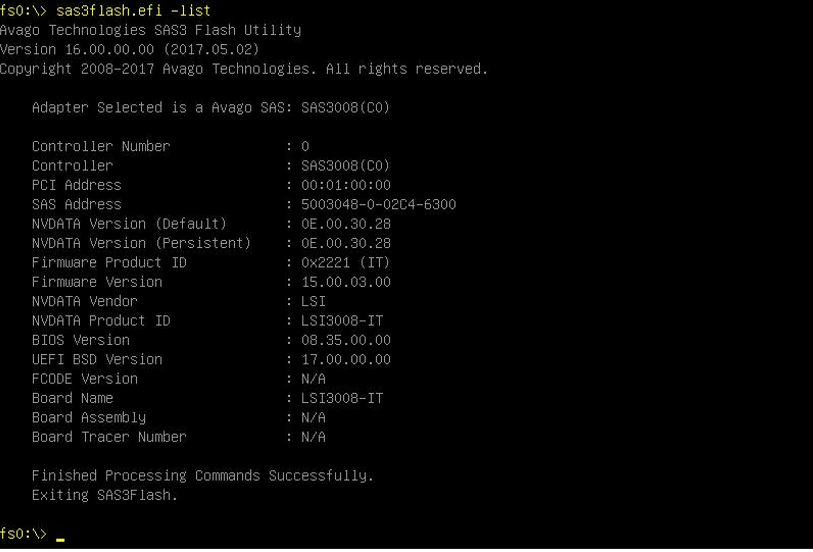The height and width of the screenshot is (552, 813).
Task: Click the UEFI BSD Version value 17.00.00.00
Action: [x=346, y=359]
